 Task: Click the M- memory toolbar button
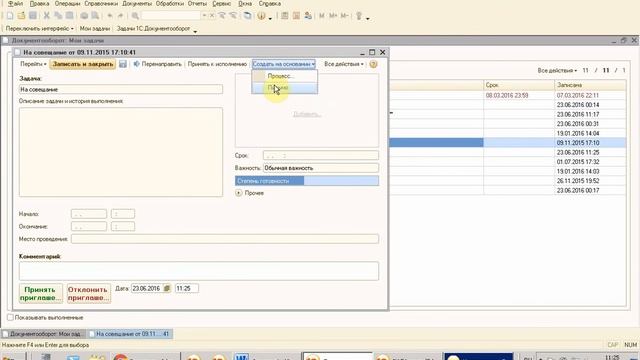[344, 16]
